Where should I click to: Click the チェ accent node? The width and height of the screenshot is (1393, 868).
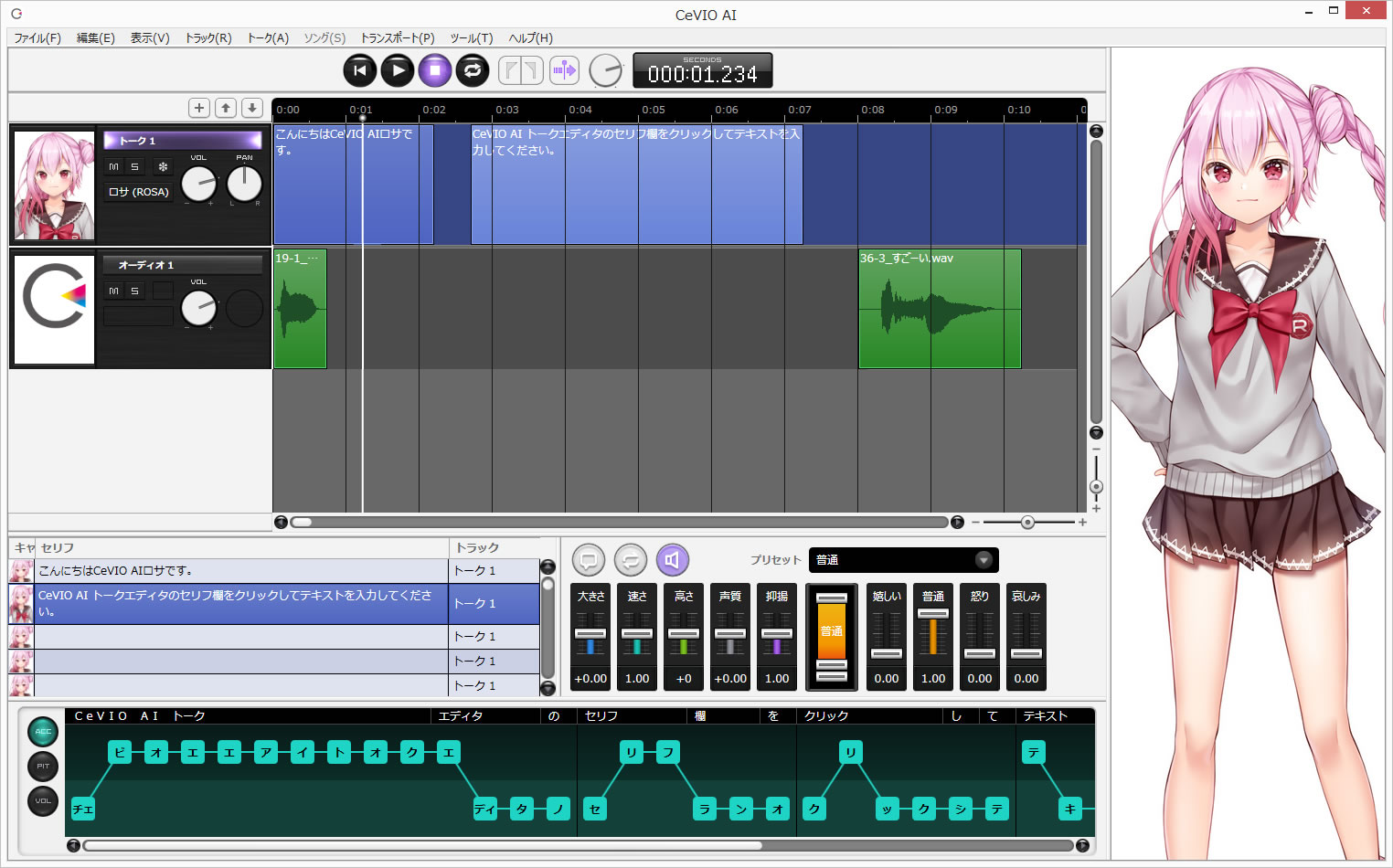tap(83, 809)
